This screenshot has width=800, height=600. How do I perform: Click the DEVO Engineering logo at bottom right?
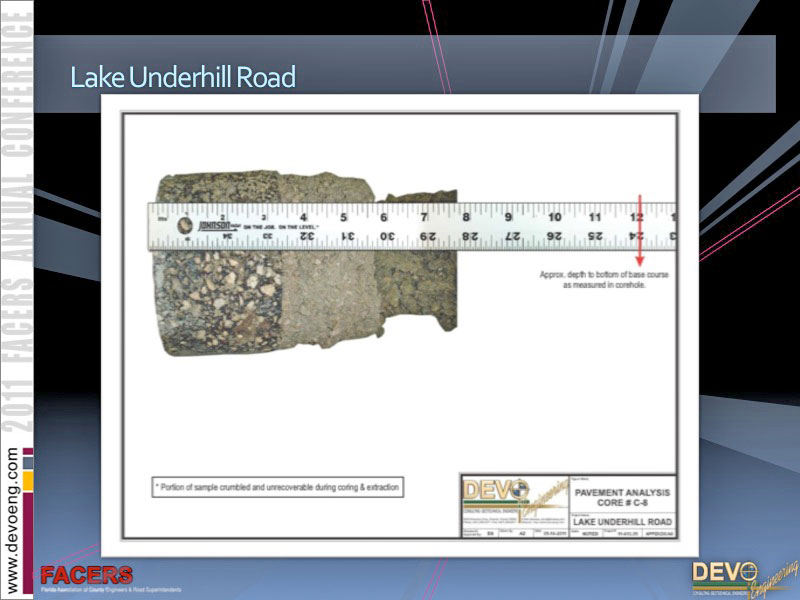[738, 576]
